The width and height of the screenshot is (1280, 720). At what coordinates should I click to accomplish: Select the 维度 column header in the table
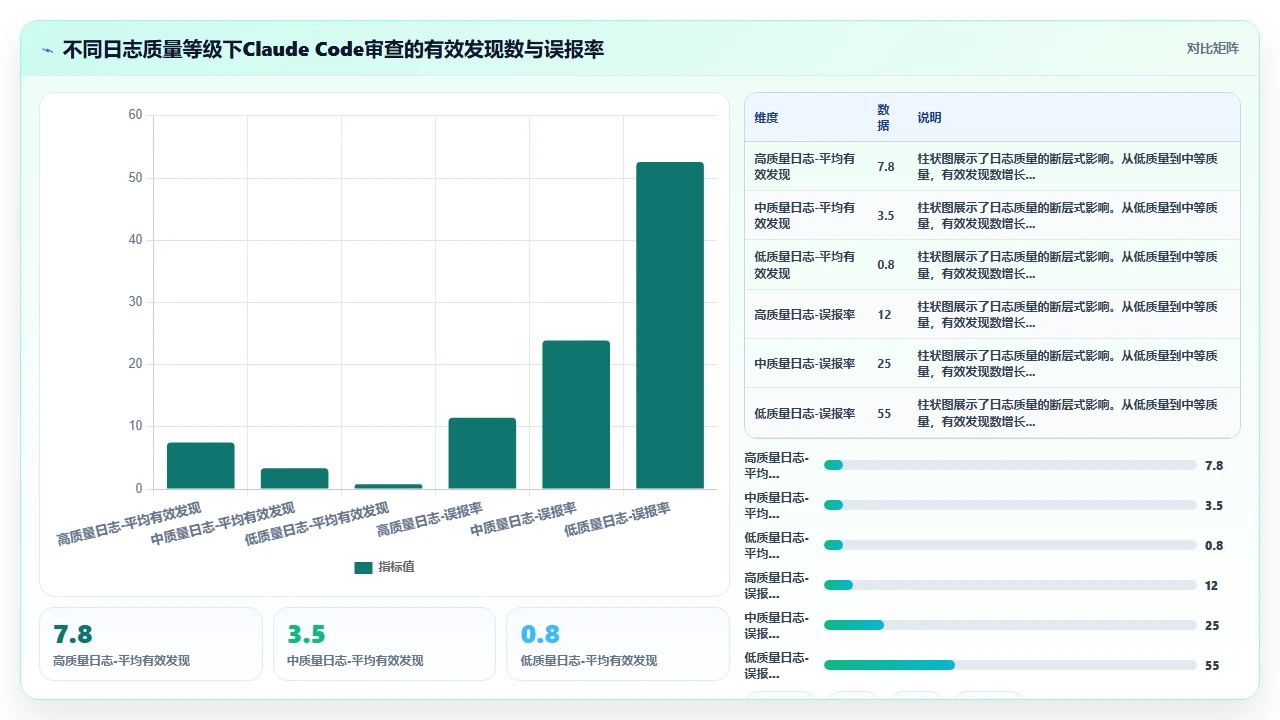pos(766,118)
